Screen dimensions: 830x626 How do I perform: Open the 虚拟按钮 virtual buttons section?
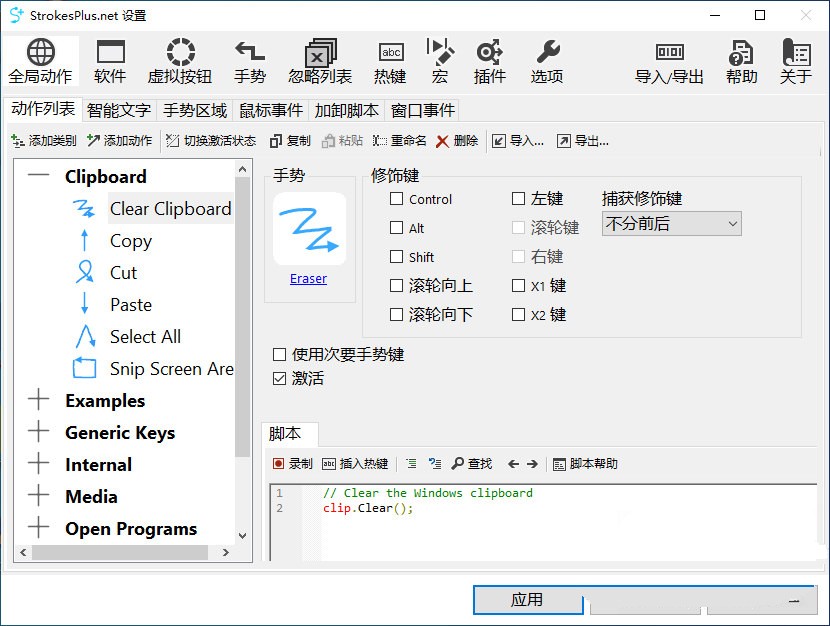(x=180, y=61)
